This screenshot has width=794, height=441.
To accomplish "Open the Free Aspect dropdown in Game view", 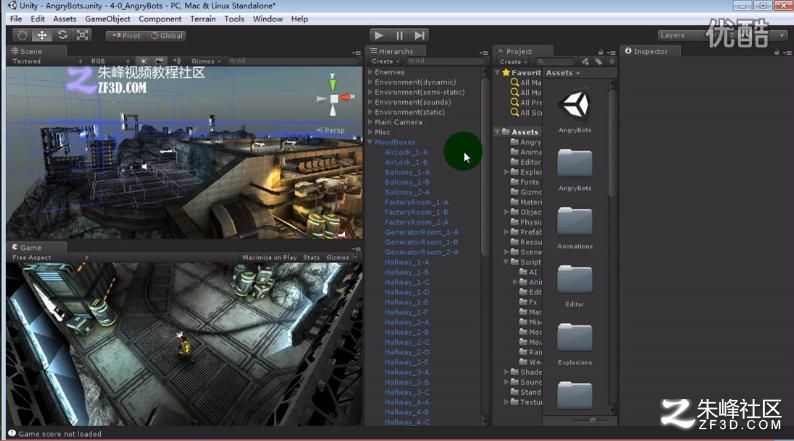I will pos(50,258).
